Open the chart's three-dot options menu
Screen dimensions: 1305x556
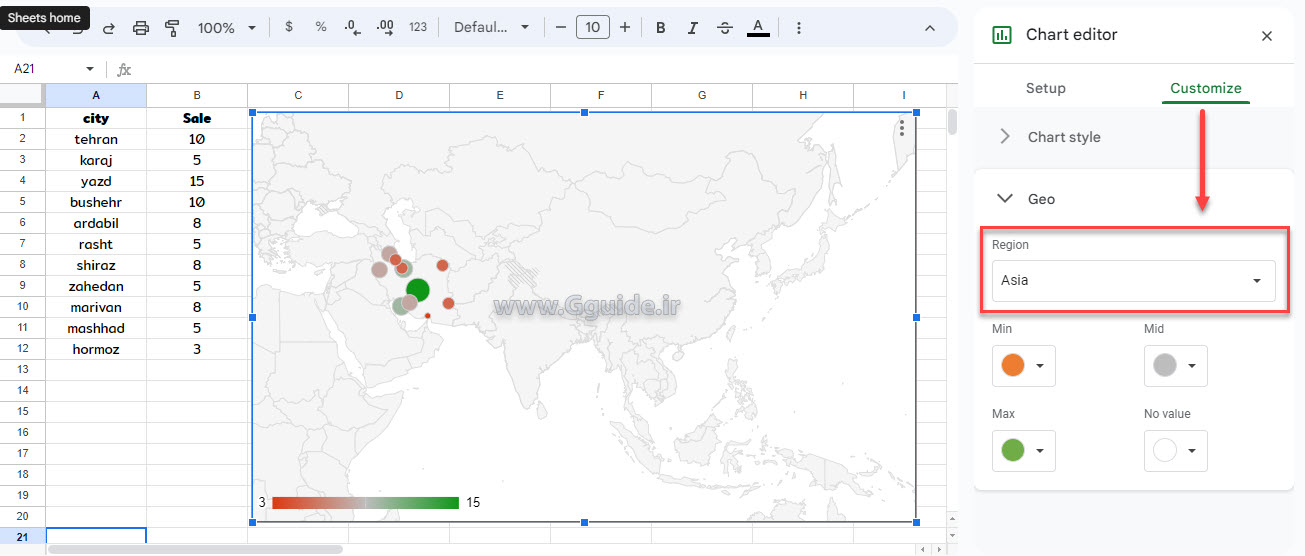coord(902,128)
